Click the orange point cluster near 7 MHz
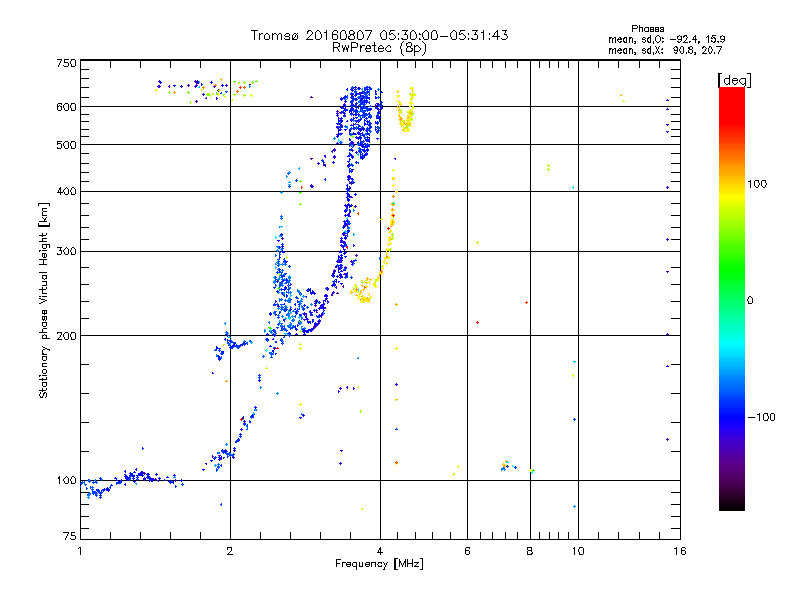The width and height of the screenshot is (800, 600). [507, 465]
